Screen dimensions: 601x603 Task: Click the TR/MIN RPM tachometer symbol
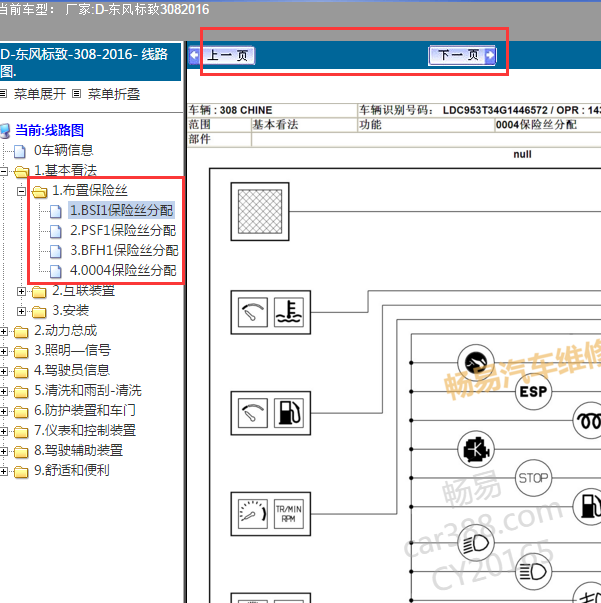tap(289, 514)
